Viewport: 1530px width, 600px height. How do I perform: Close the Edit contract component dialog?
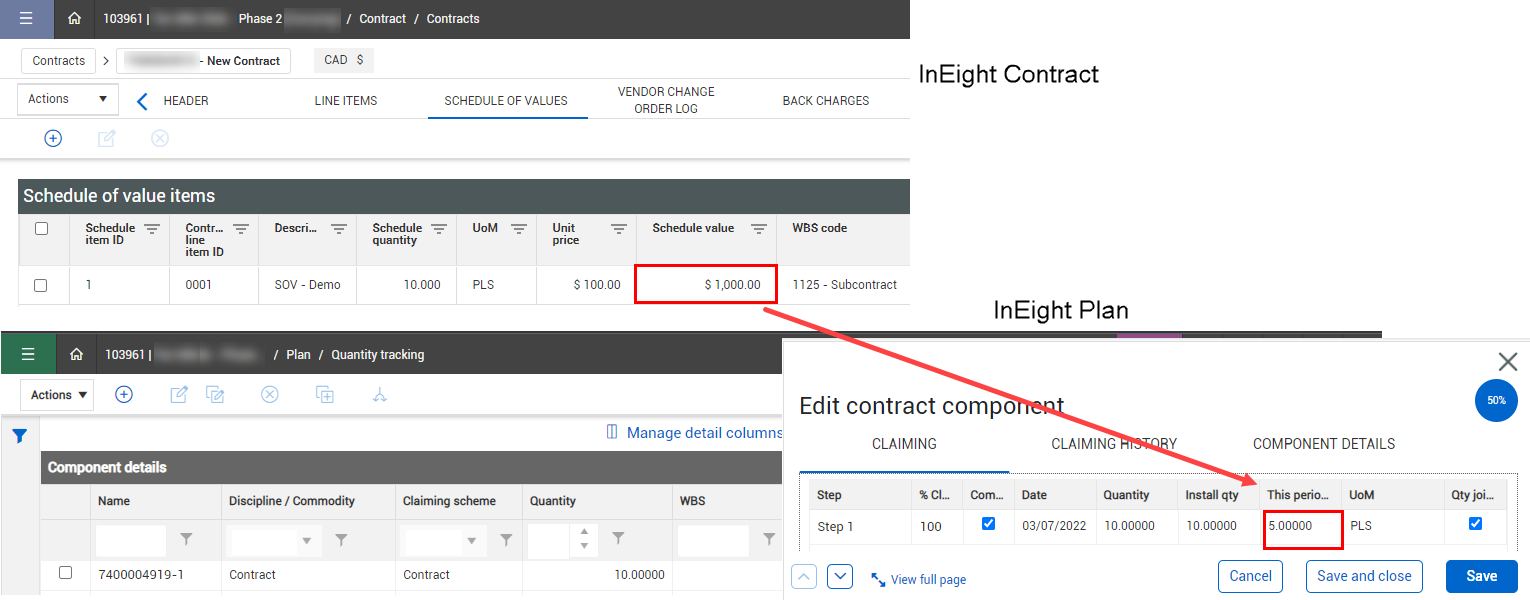pos(1508,362)
